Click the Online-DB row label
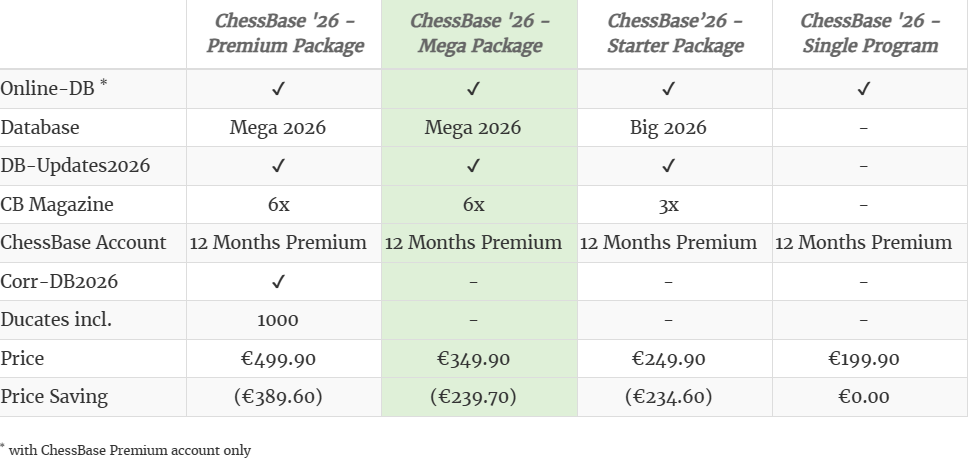Image resolution: width=968 pixels, height=470 pixels. click(x=48, y=89)
